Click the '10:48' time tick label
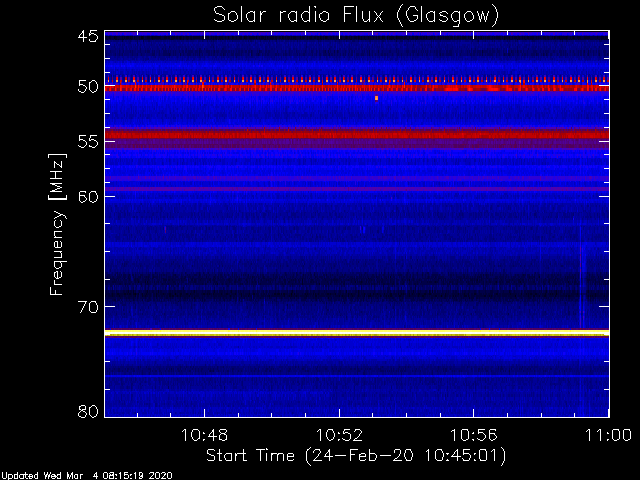The image size is (640, 480). coord(204,435)
